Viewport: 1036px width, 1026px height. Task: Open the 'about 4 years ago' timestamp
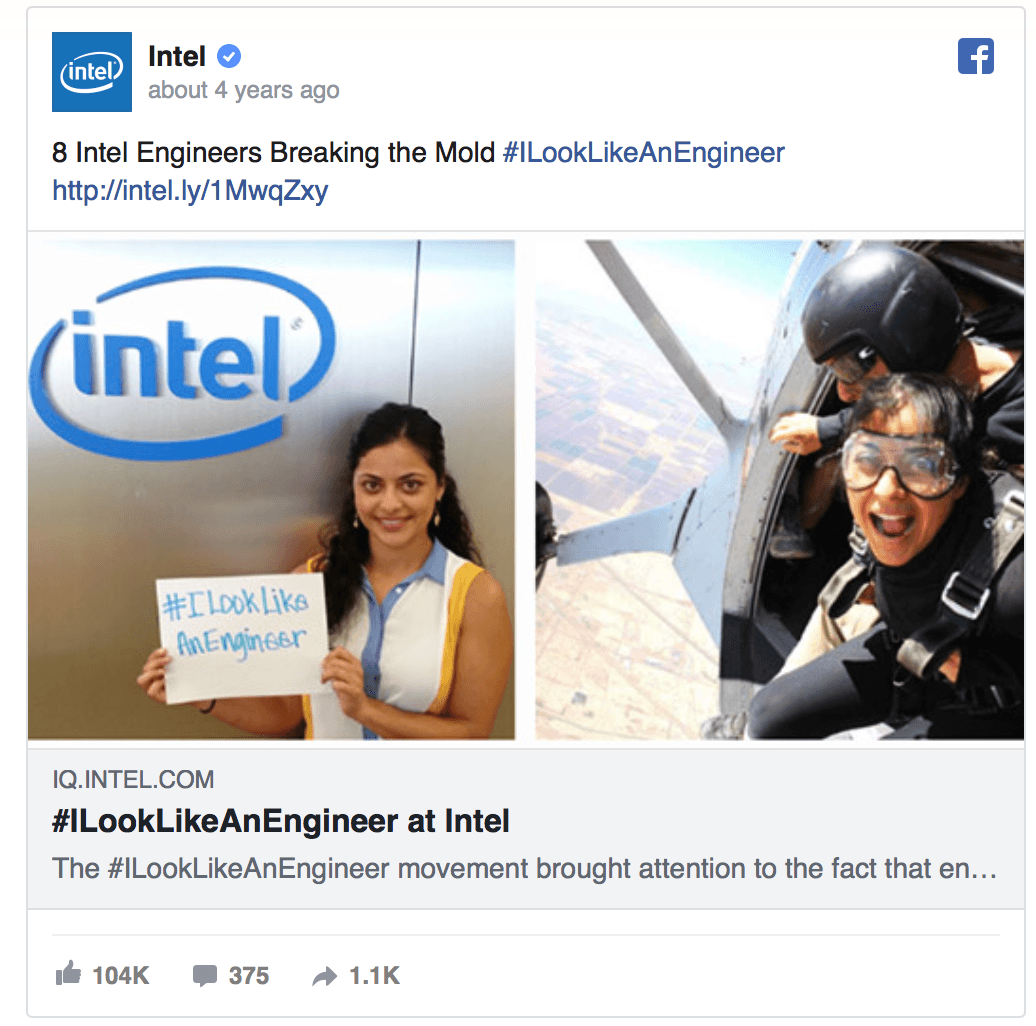(x=243, y=90)
